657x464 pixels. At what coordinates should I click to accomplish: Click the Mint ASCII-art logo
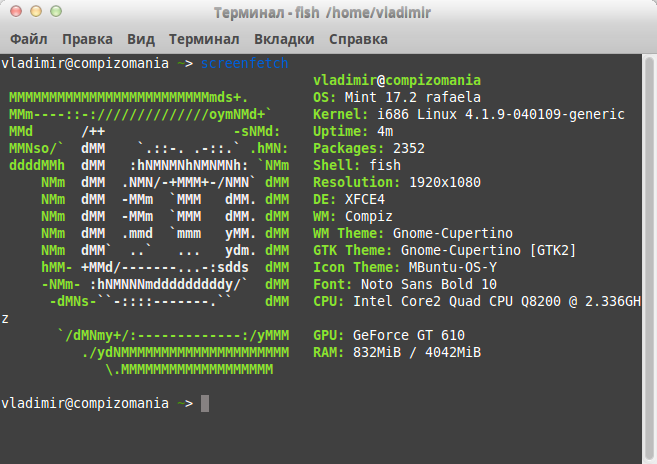point(149,233)
